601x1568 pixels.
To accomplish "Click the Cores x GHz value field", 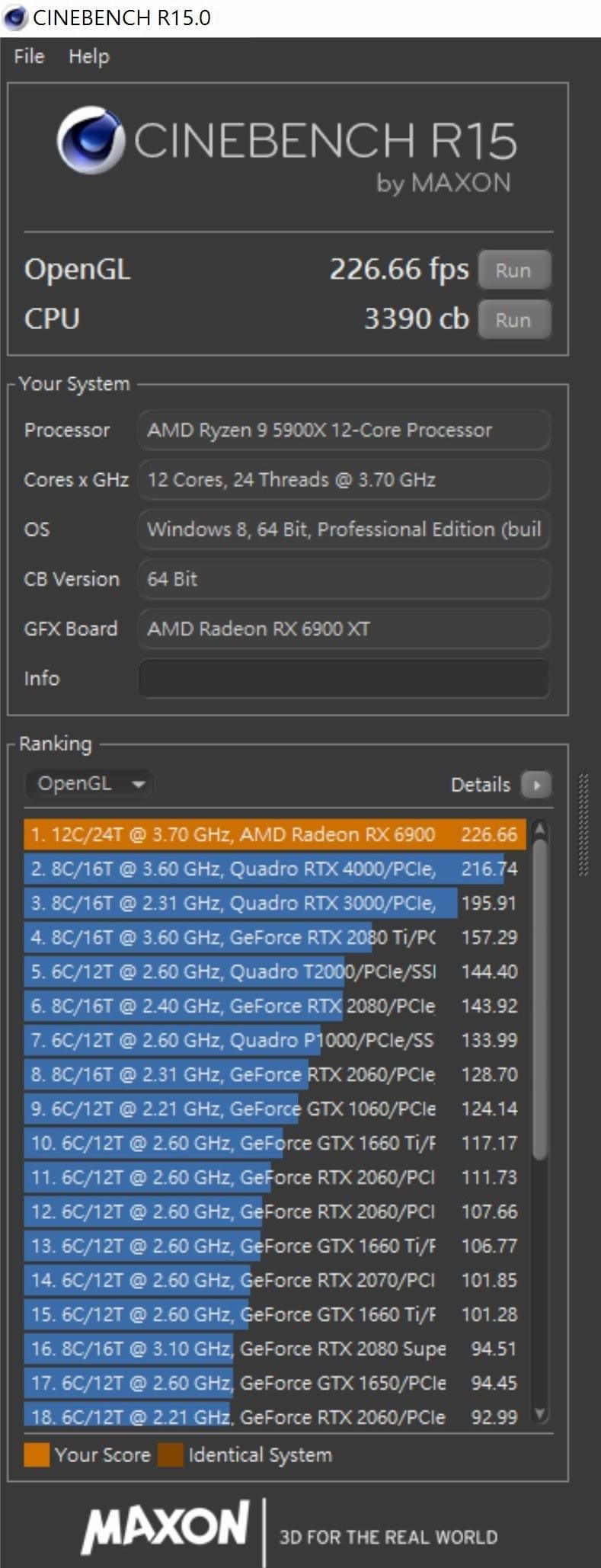I will [344, 479].
